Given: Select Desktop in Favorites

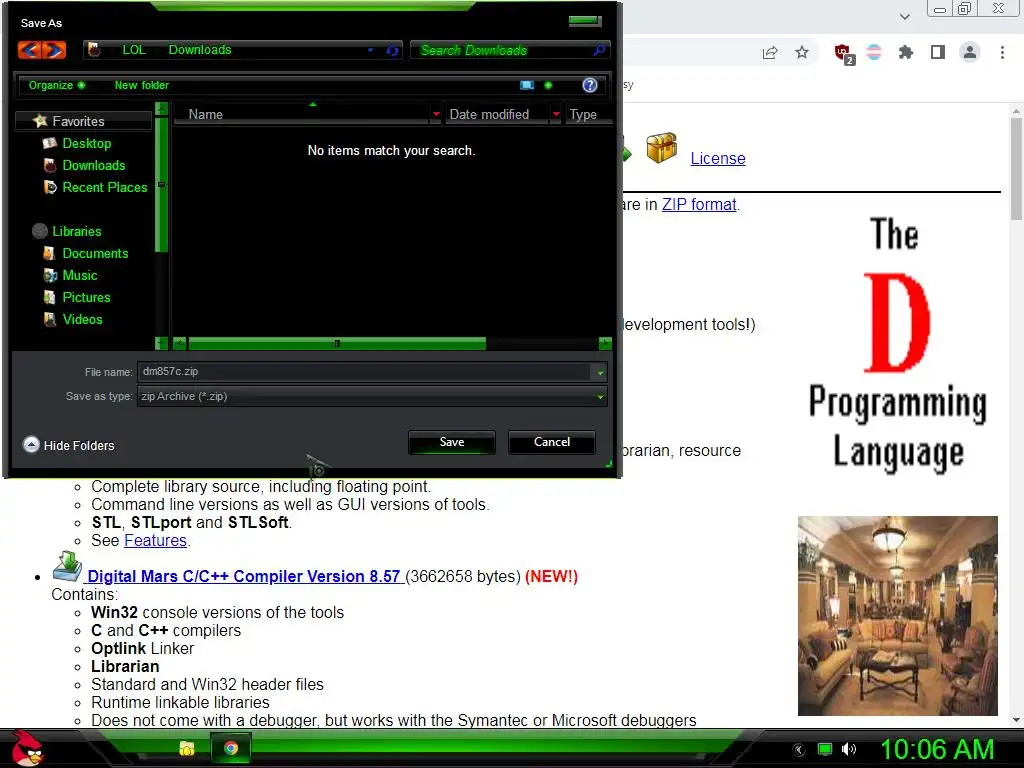Looking at the screenshot, I should click(87, 143).
